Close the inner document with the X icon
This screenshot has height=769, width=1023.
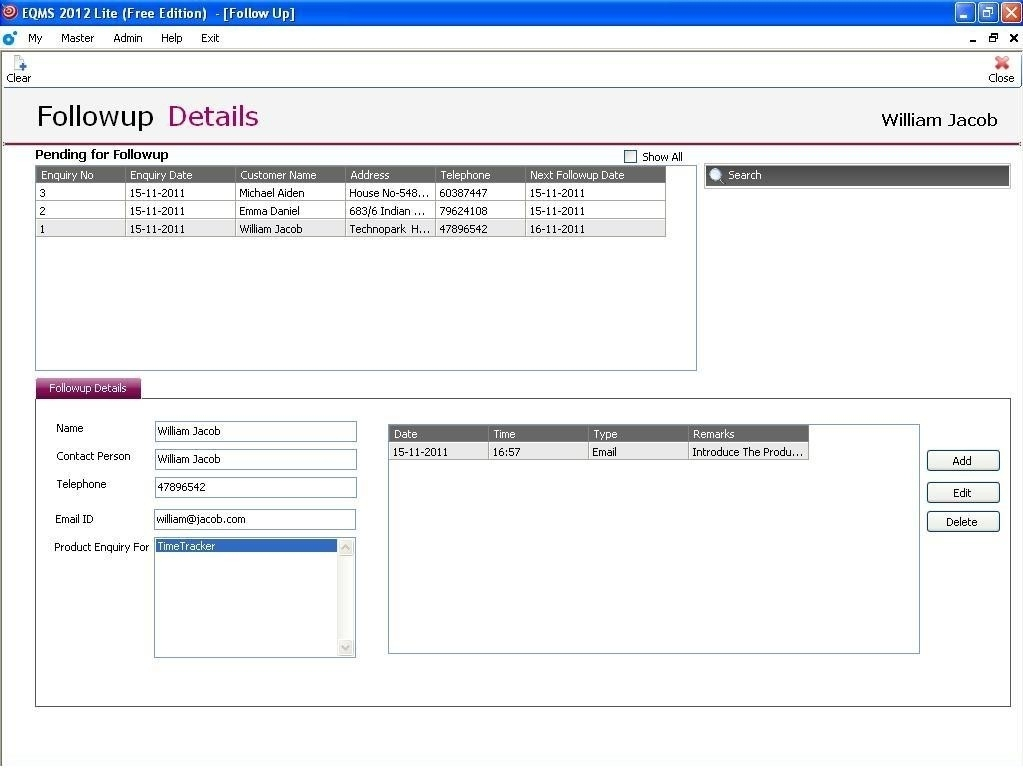coord(1013,38)
